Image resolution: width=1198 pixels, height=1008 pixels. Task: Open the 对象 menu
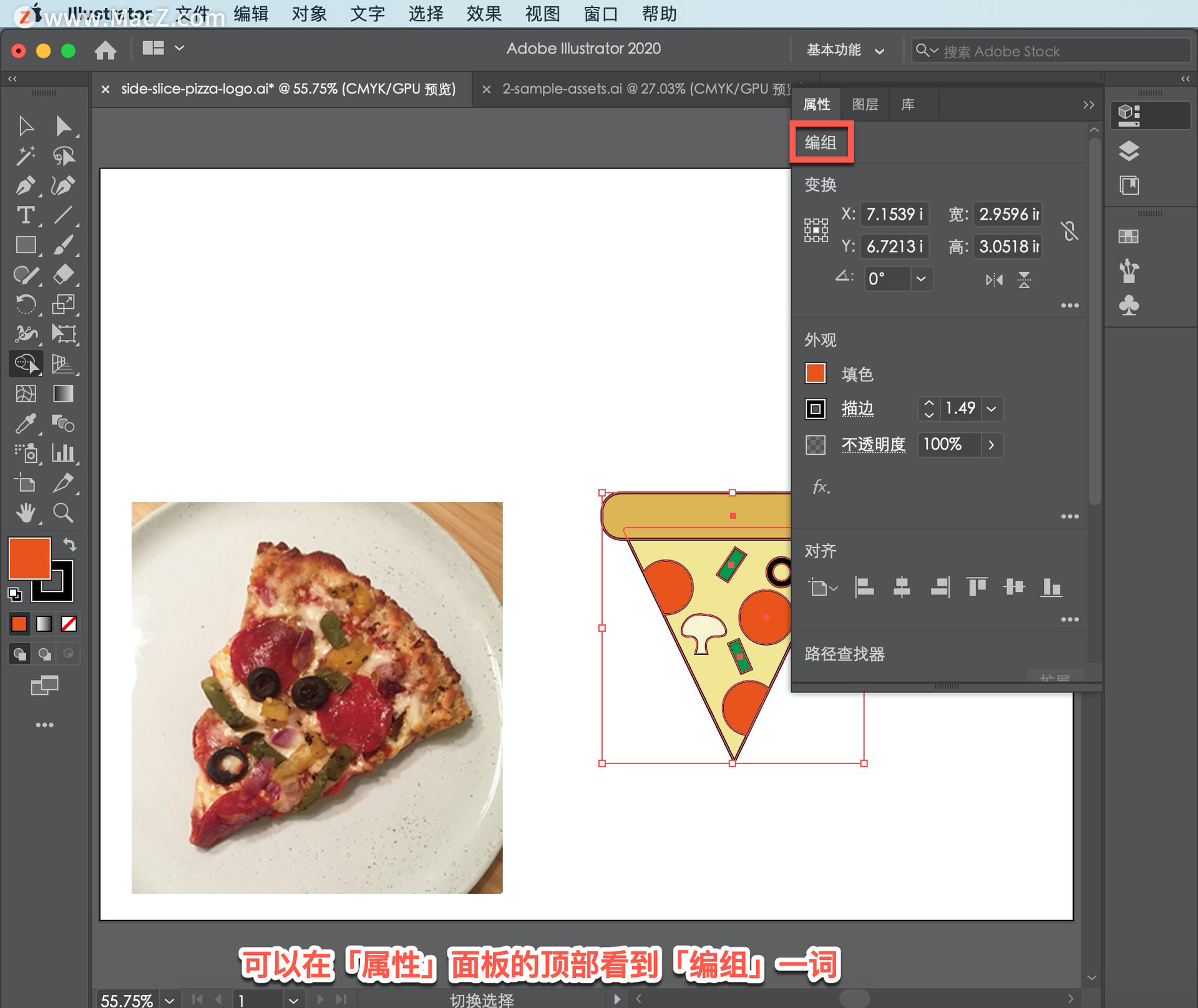[x=309, y=14]
